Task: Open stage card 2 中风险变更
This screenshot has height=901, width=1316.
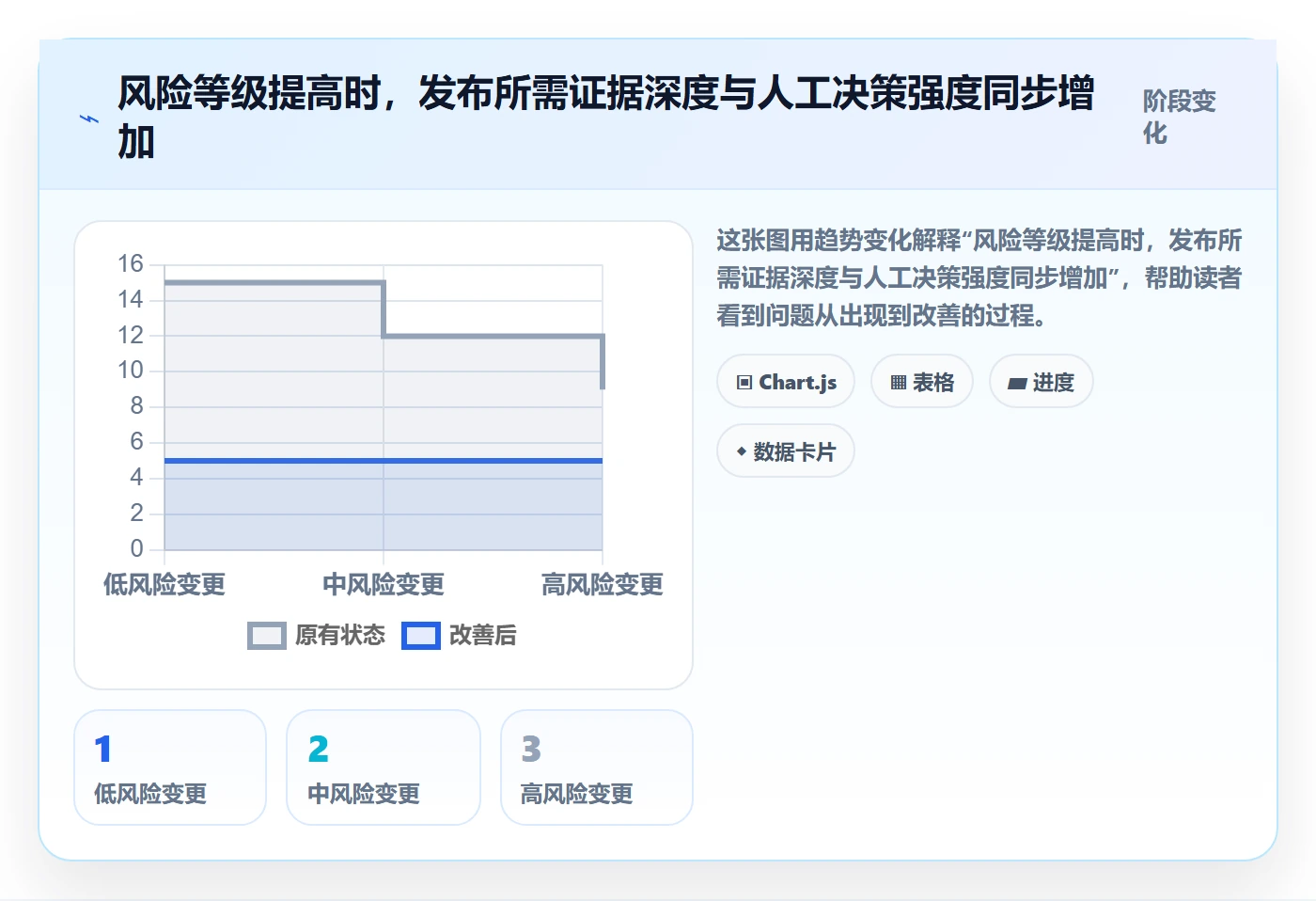Action: coord(384,767)
